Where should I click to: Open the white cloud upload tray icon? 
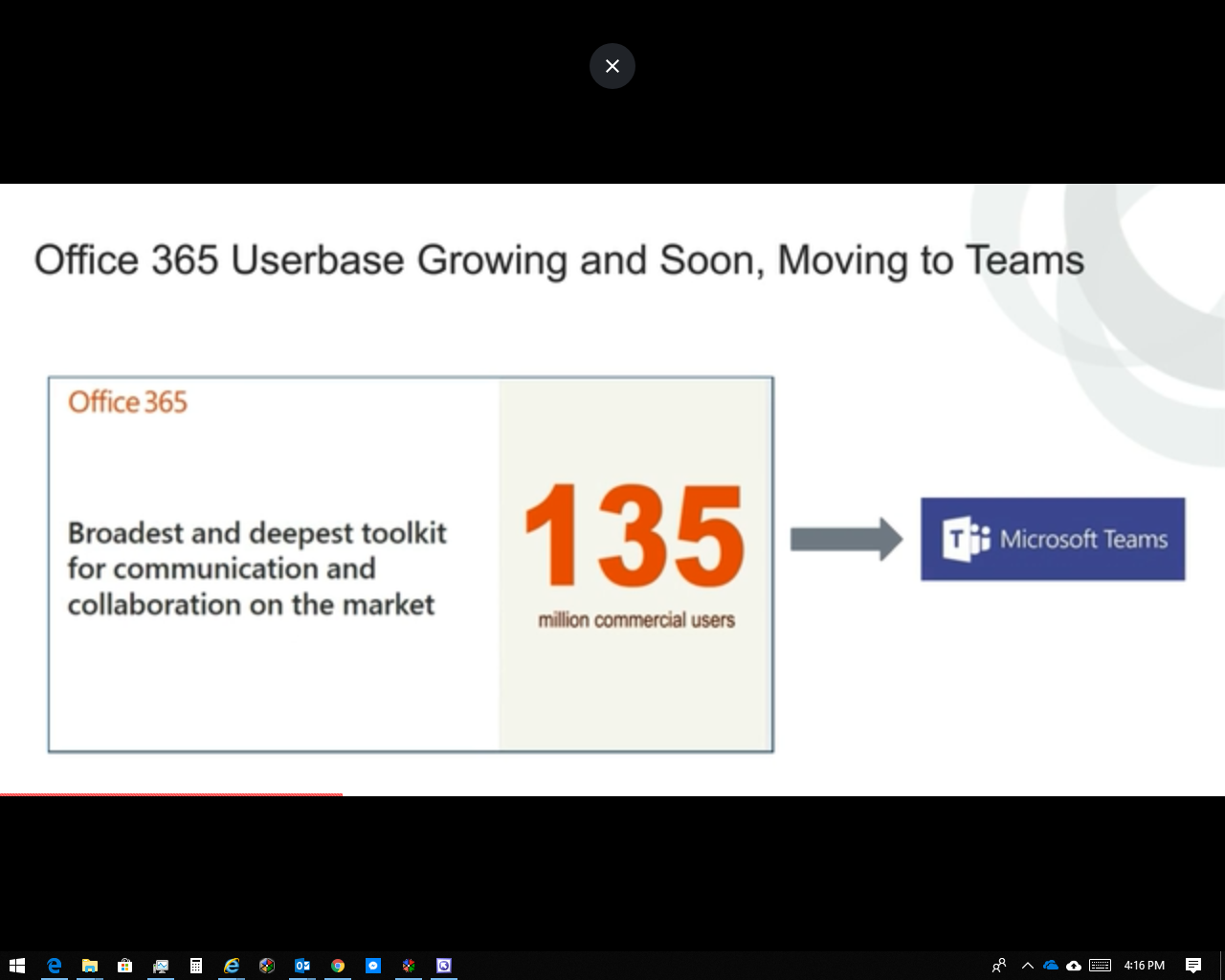pos(1074,966)
